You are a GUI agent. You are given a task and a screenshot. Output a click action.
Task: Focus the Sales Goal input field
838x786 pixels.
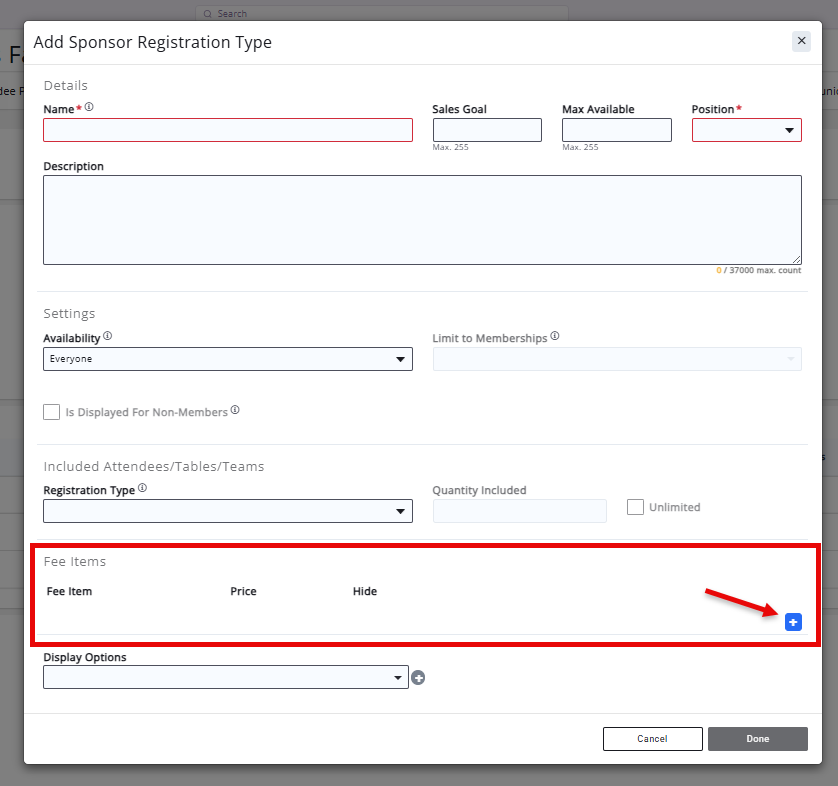pos(487,130)
